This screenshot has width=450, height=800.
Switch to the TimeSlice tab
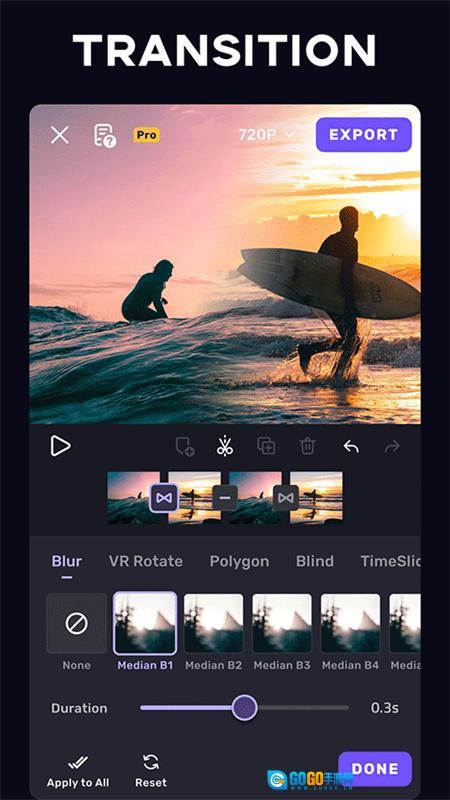click(x=390, y=561)
